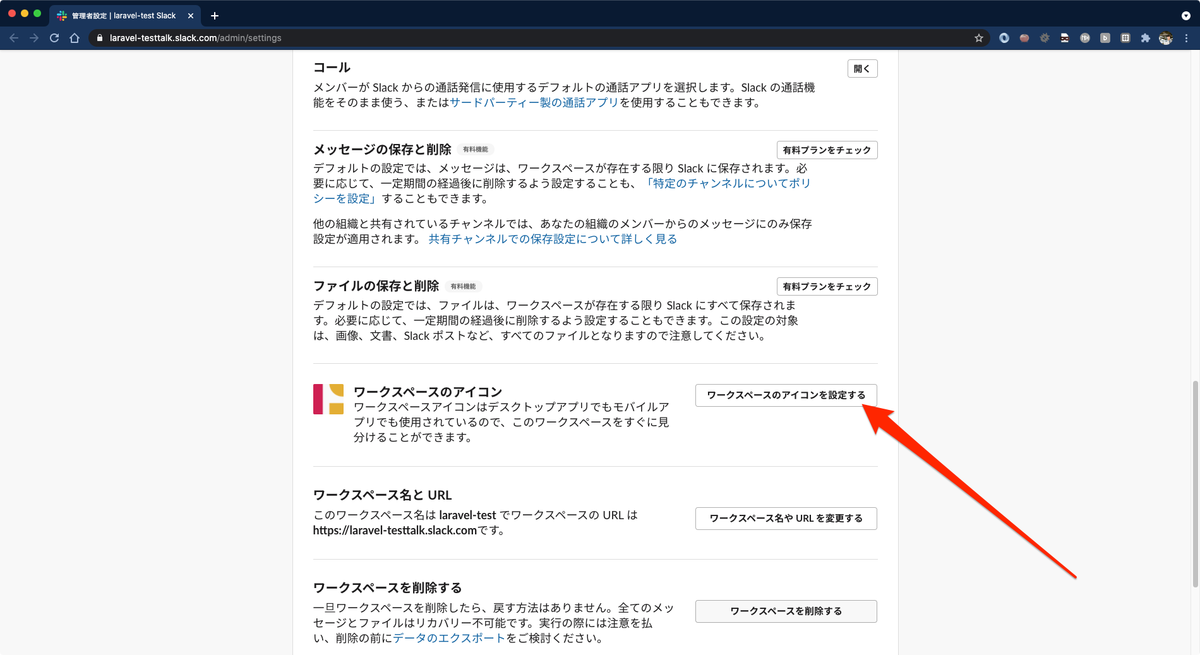The width and height of the screenshot is (1200, 655).
Task: Click the ファイルの保存と削除 heading
Action: click(376, 285)
